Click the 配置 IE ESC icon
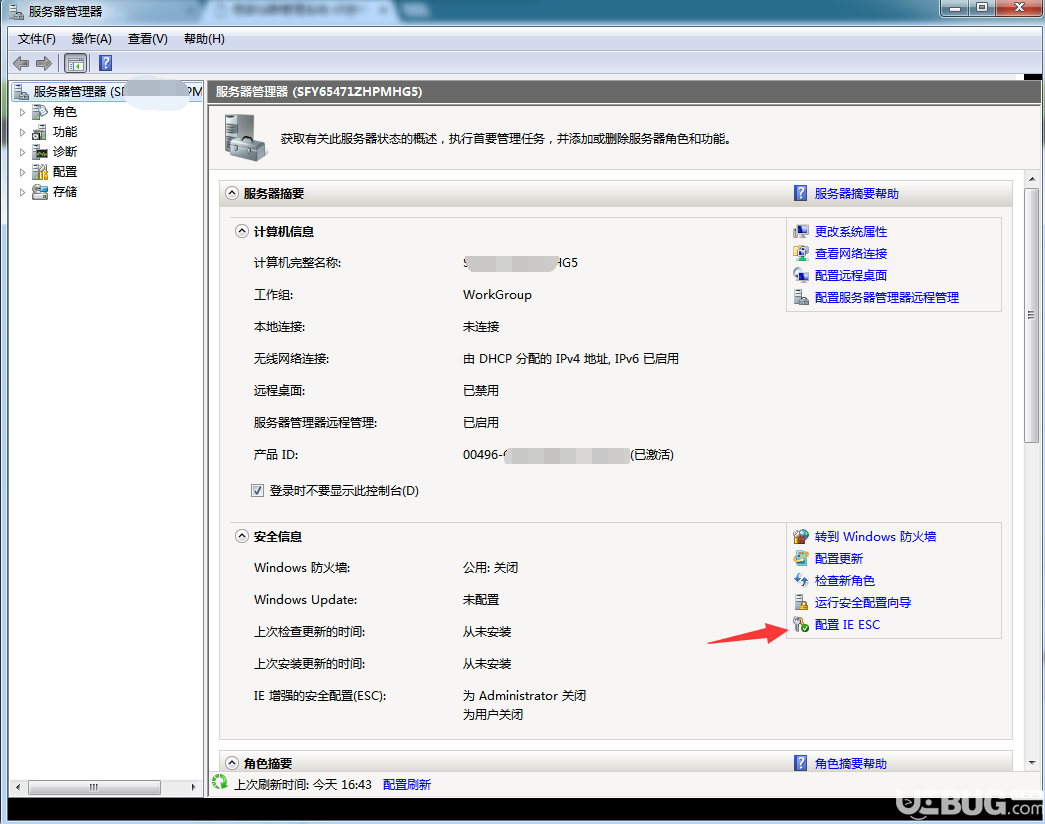The width and height of the screenshot is (1045, 824). point(800,625)
